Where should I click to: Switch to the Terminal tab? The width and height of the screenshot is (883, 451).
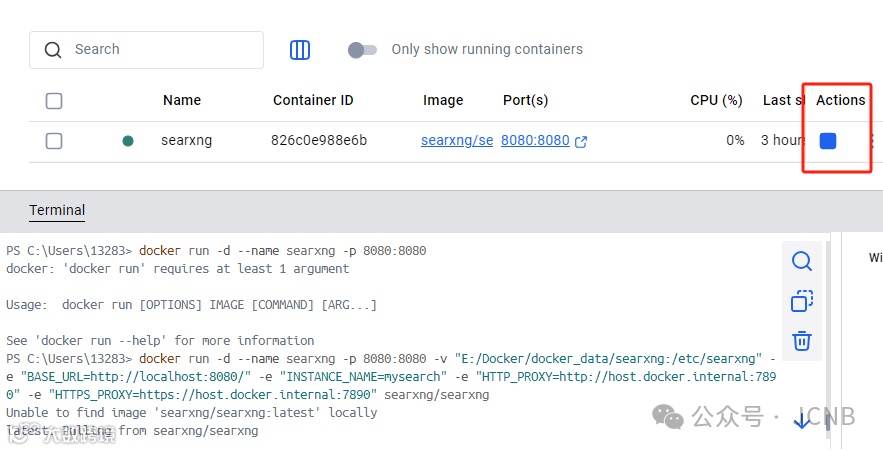[57, 210]
